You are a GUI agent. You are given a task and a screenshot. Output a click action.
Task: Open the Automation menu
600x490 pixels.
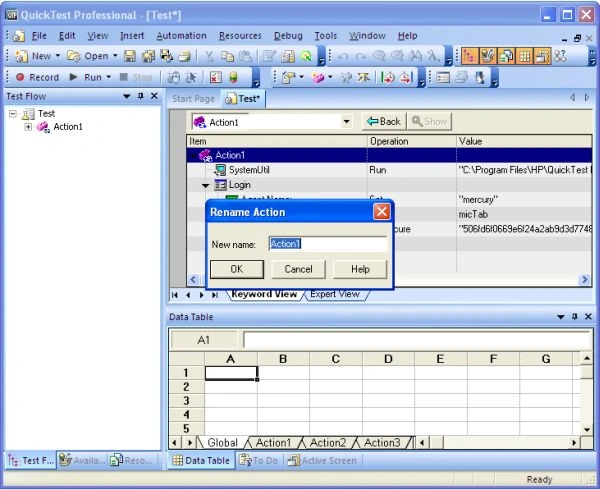point(181,36)
